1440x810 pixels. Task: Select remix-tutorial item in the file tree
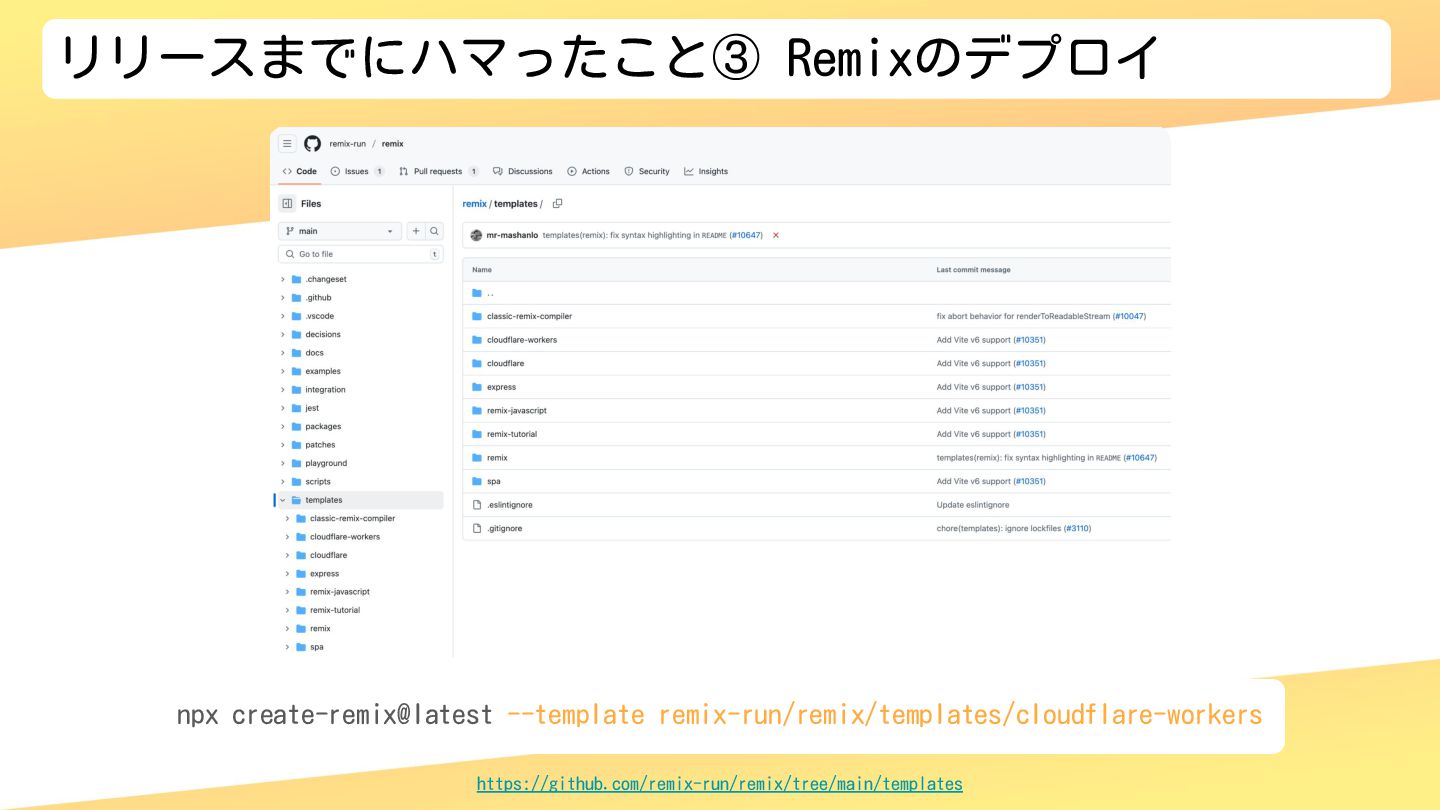tap(335, 610)
